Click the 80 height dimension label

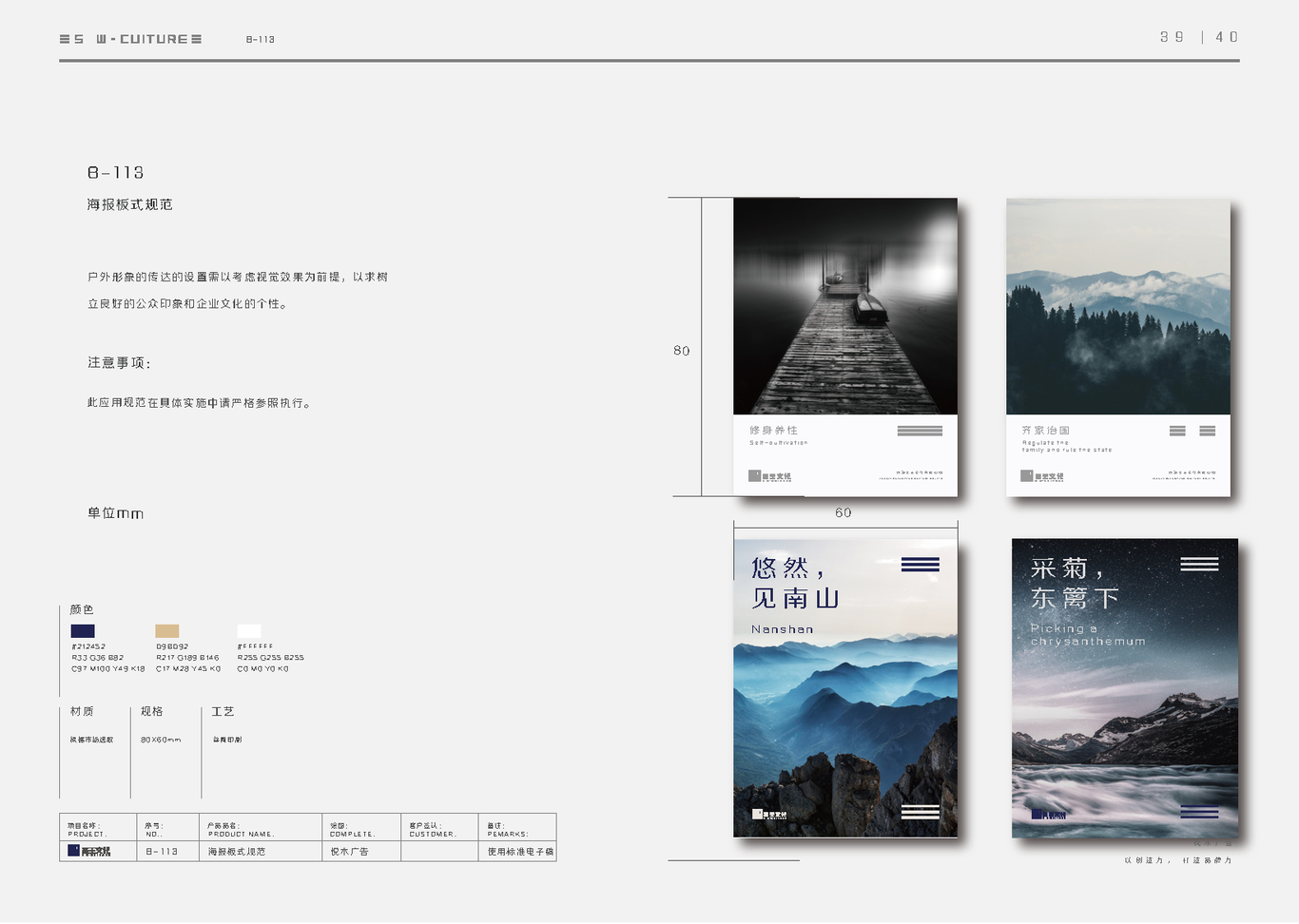[682, 351]
